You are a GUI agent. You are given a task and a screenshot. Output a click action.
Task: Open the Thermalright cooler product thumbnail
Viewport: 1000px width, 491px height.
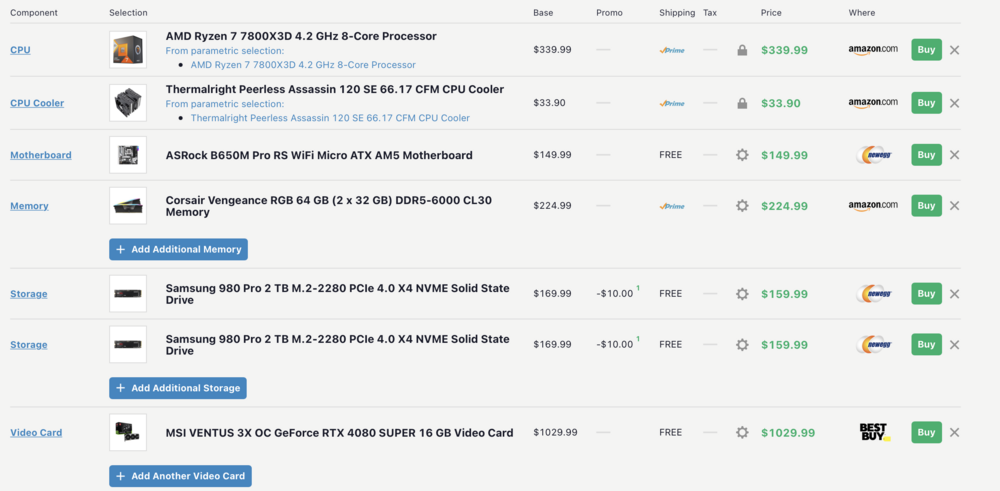click(x=128, y=102)
